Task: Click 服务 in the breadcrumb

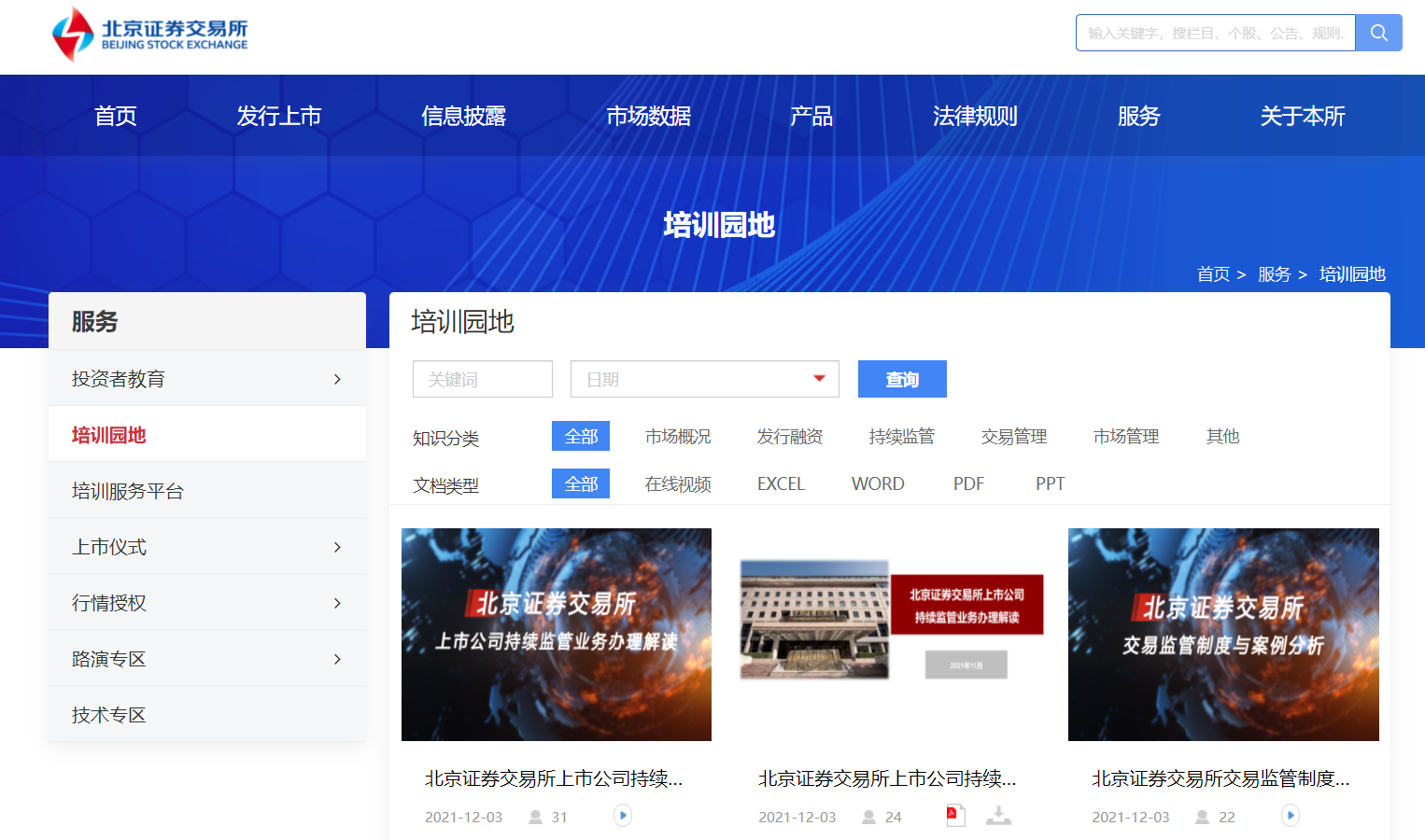Action: [x=1274, y=273]
